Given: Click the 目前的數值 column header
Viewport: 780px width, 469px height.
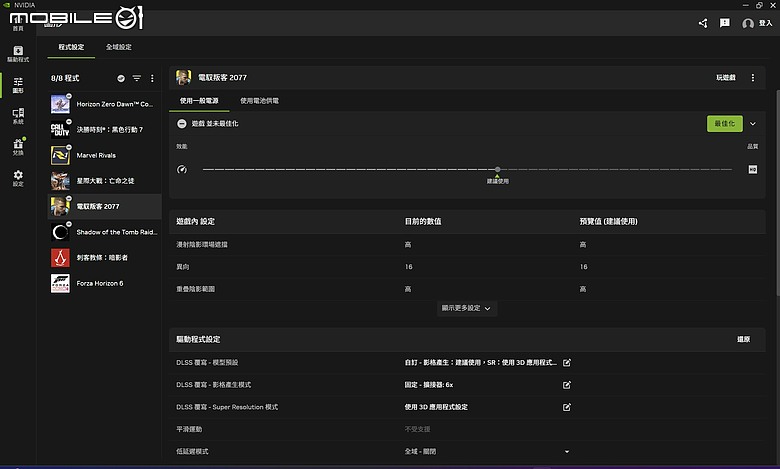Looking at the screenshot, I should point(423,221).
